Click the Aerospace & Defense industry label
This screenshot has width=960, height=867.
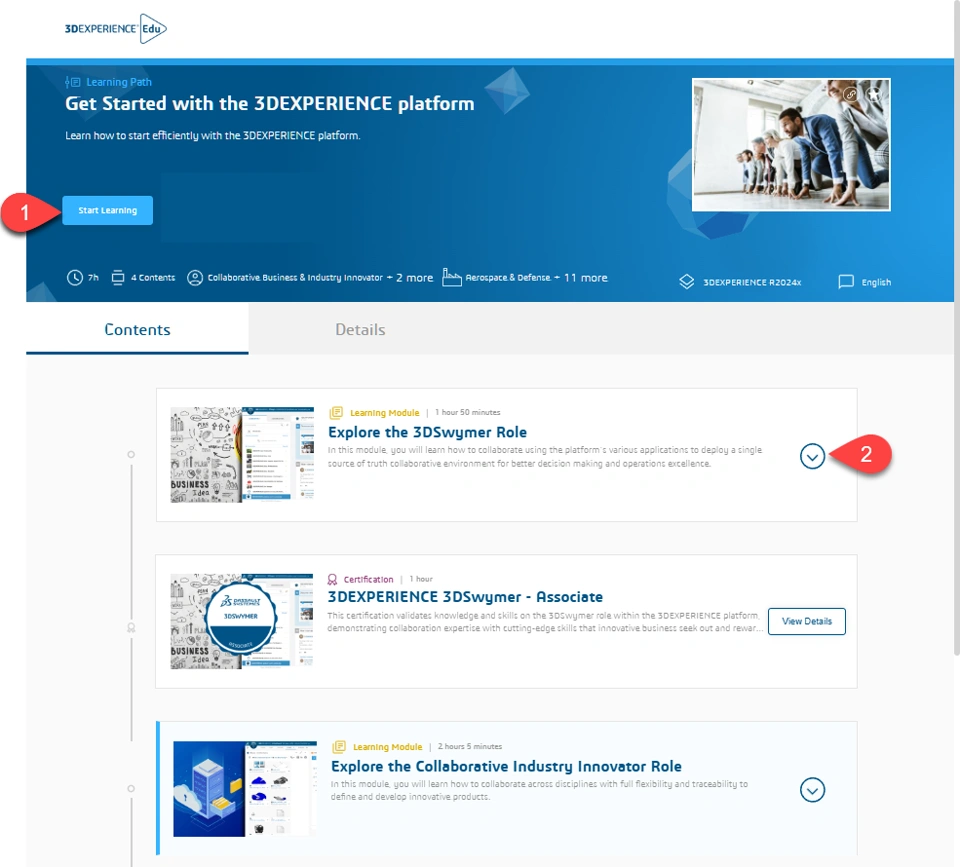click(508, 277)
